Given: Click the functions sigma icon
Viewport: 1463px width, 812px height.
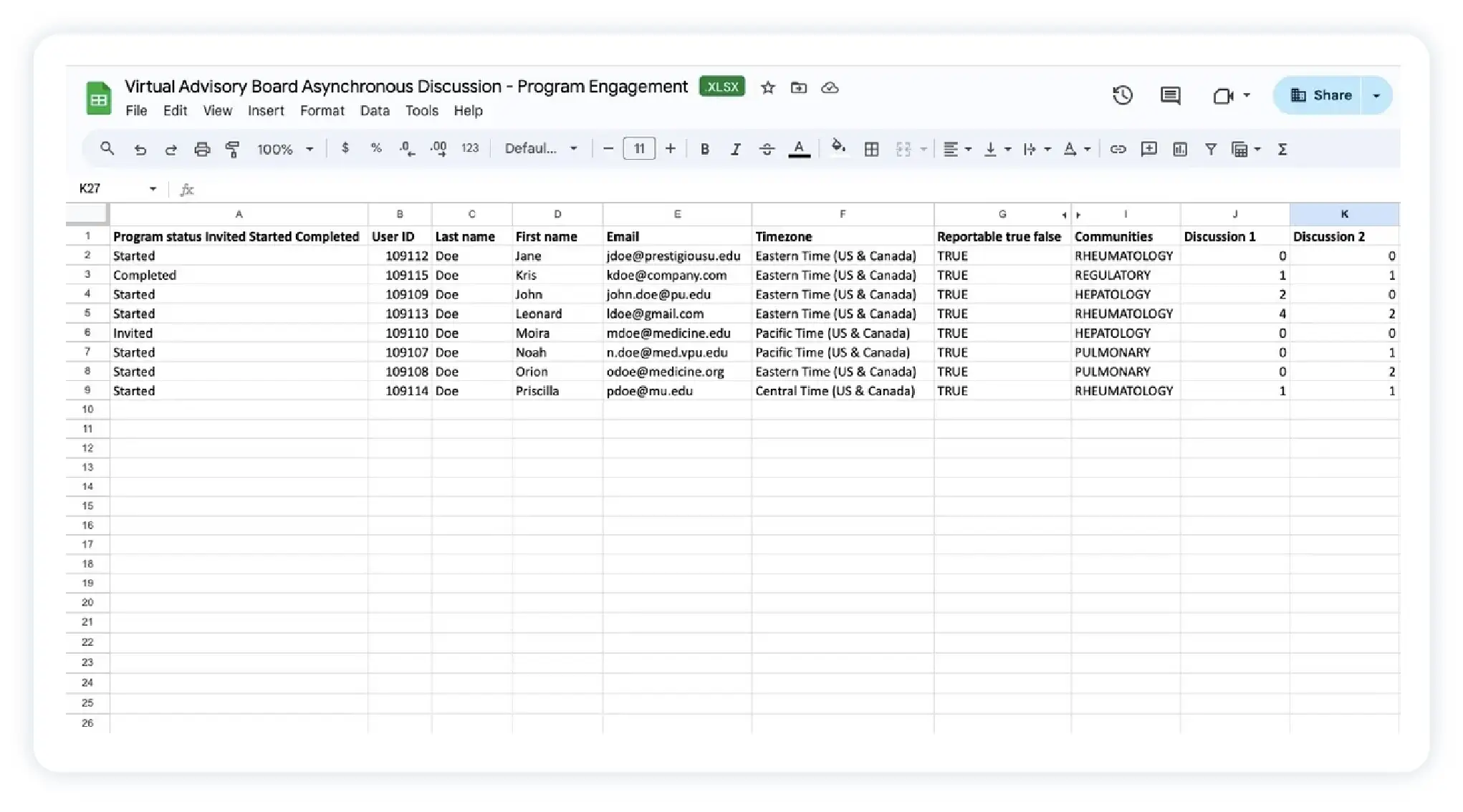Looking at the screenshot, I should point(1282,149).
